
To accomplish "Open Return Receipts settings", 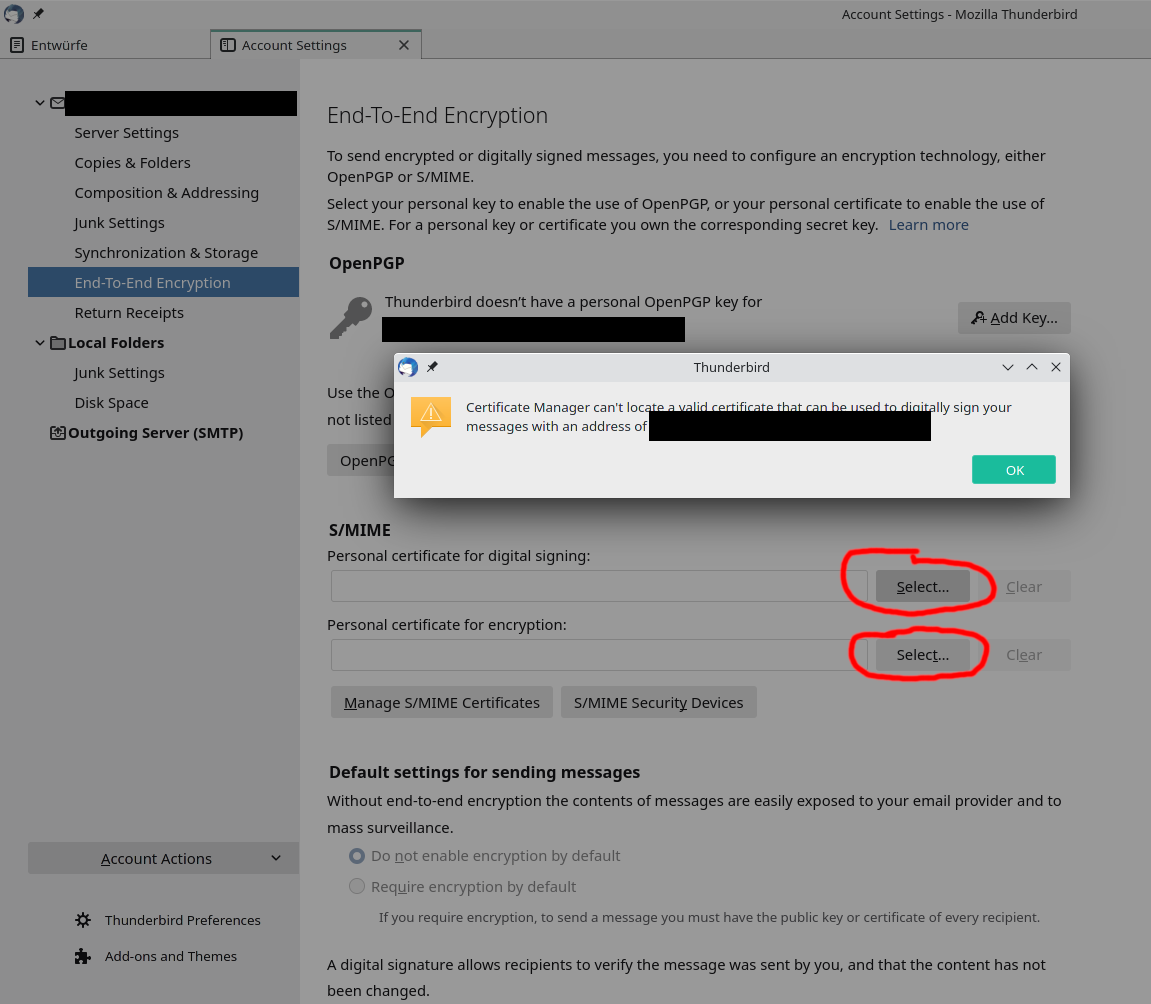I will (x=129, y=313).
